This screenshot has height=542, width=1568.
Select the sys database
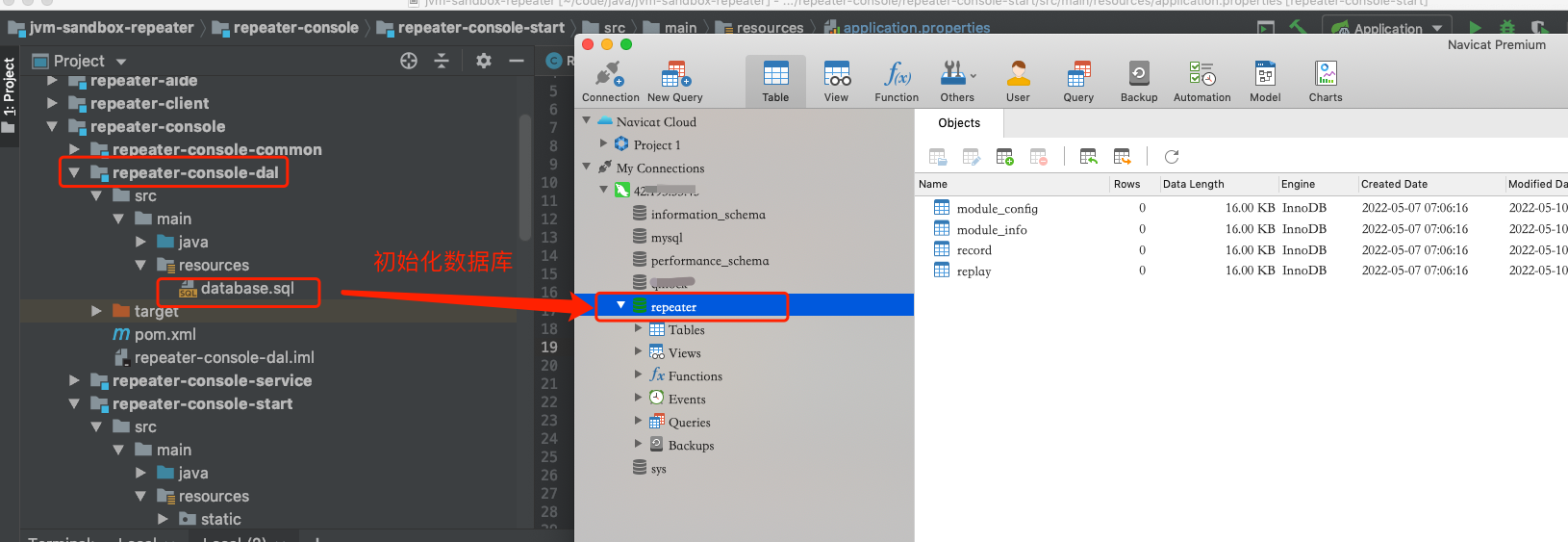coord(658,469)
